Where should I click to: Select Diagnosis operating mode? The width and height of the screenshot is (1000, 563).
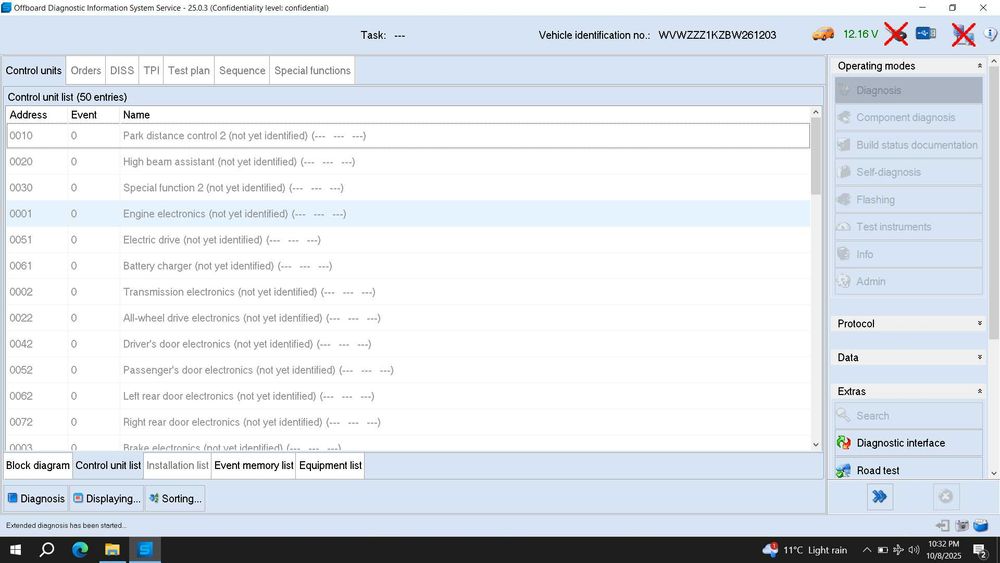[908, 91]
